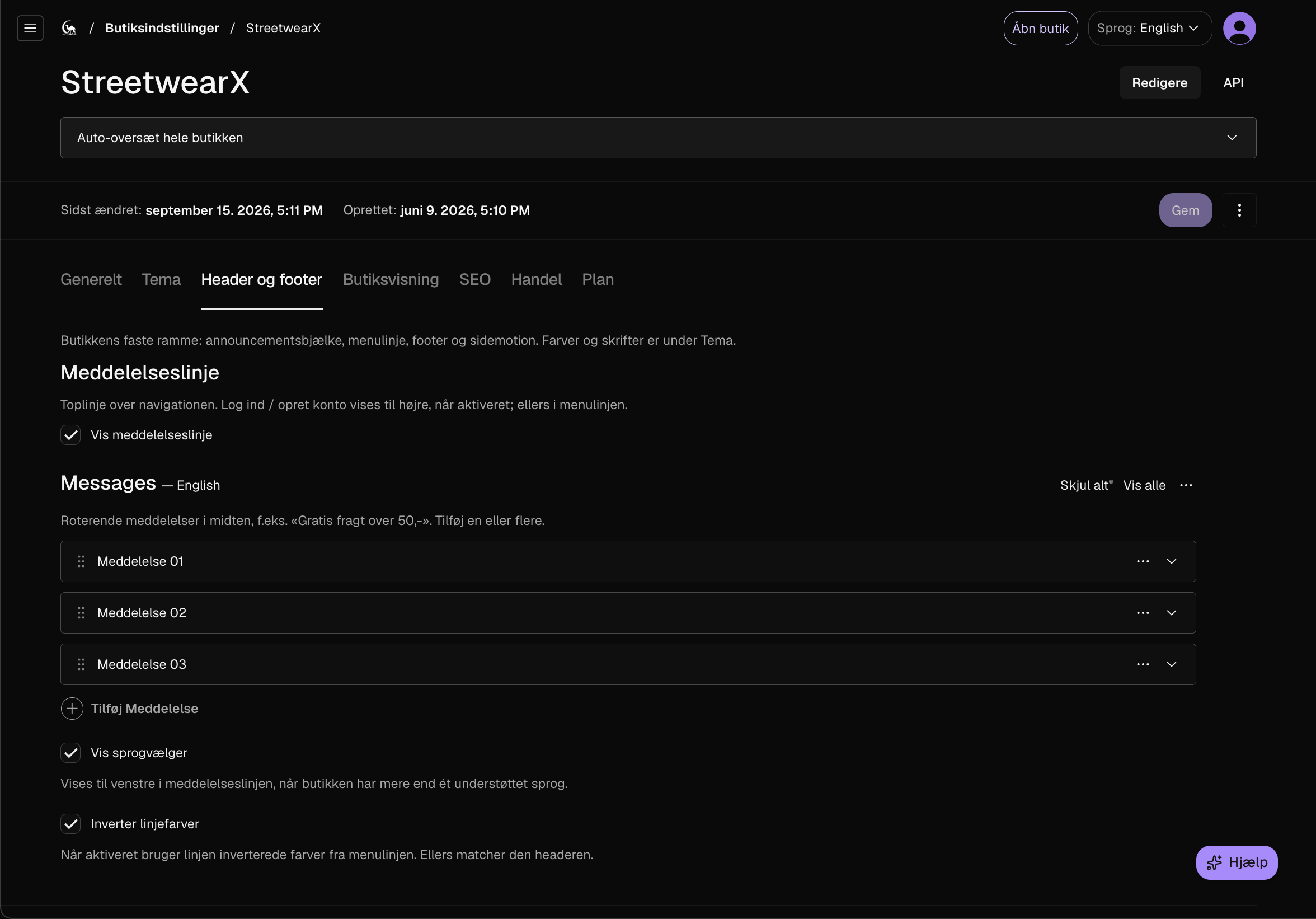
Task: Expand the Auto-oversæt hele butikken dropdown
Action: 658,138
